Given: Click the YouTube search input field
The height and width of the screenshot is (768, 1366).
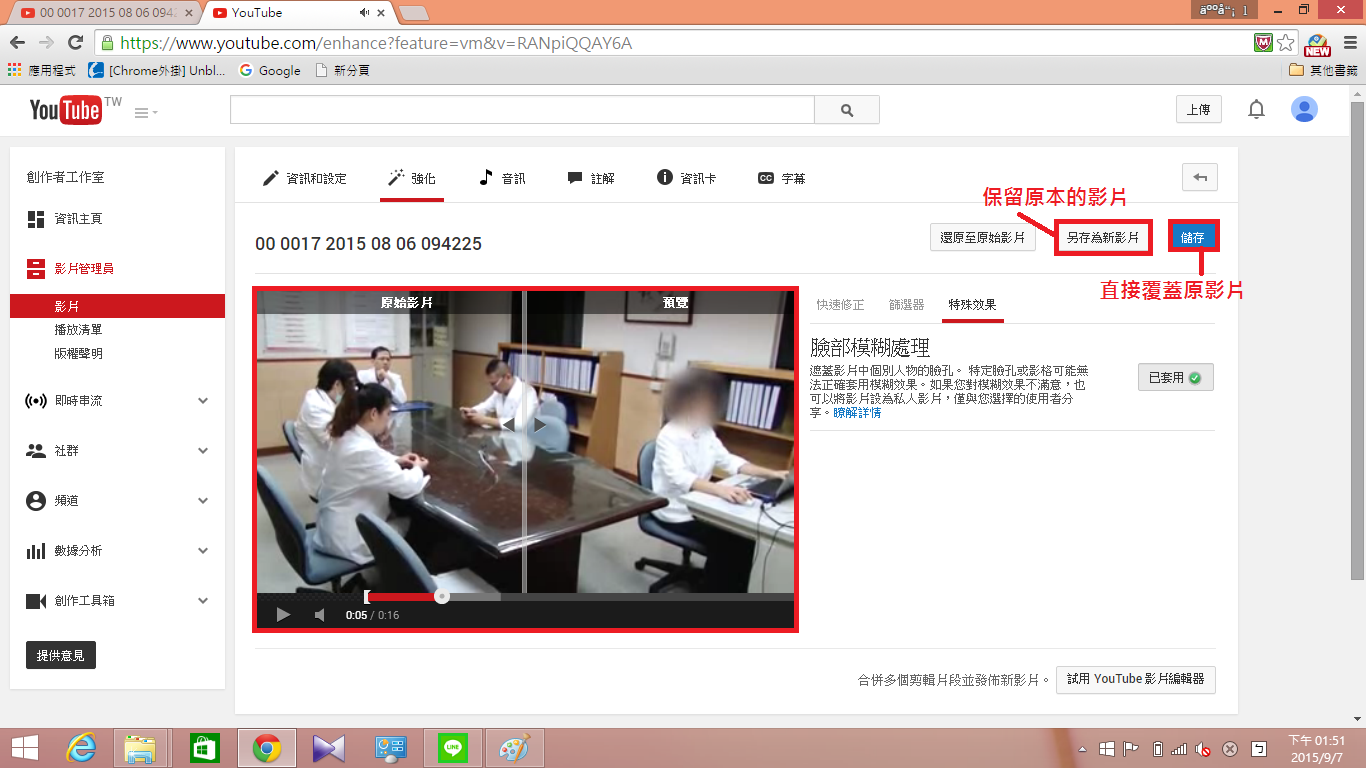Looking at the screenshot, I should [522, 110].
